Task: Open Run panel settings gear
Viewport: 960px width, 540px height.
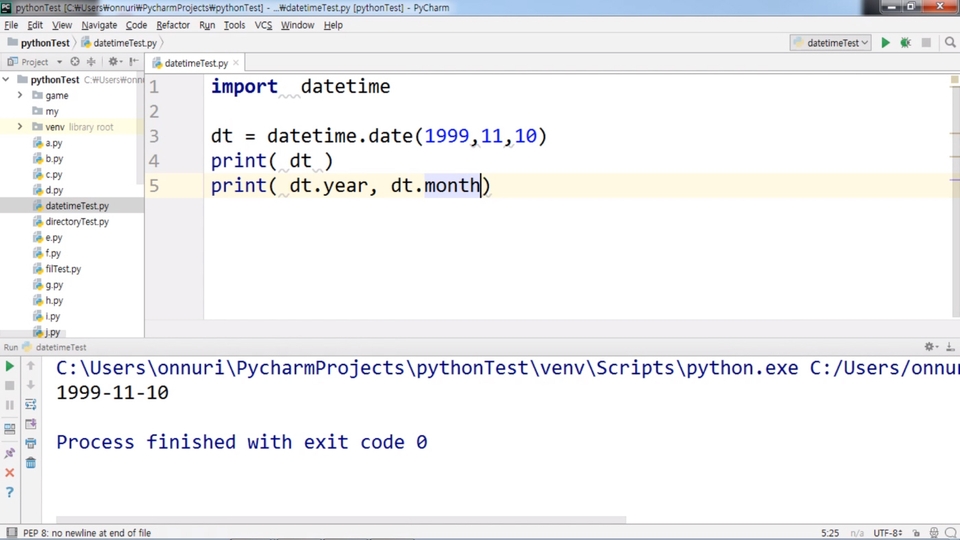Action: point(931,347)
